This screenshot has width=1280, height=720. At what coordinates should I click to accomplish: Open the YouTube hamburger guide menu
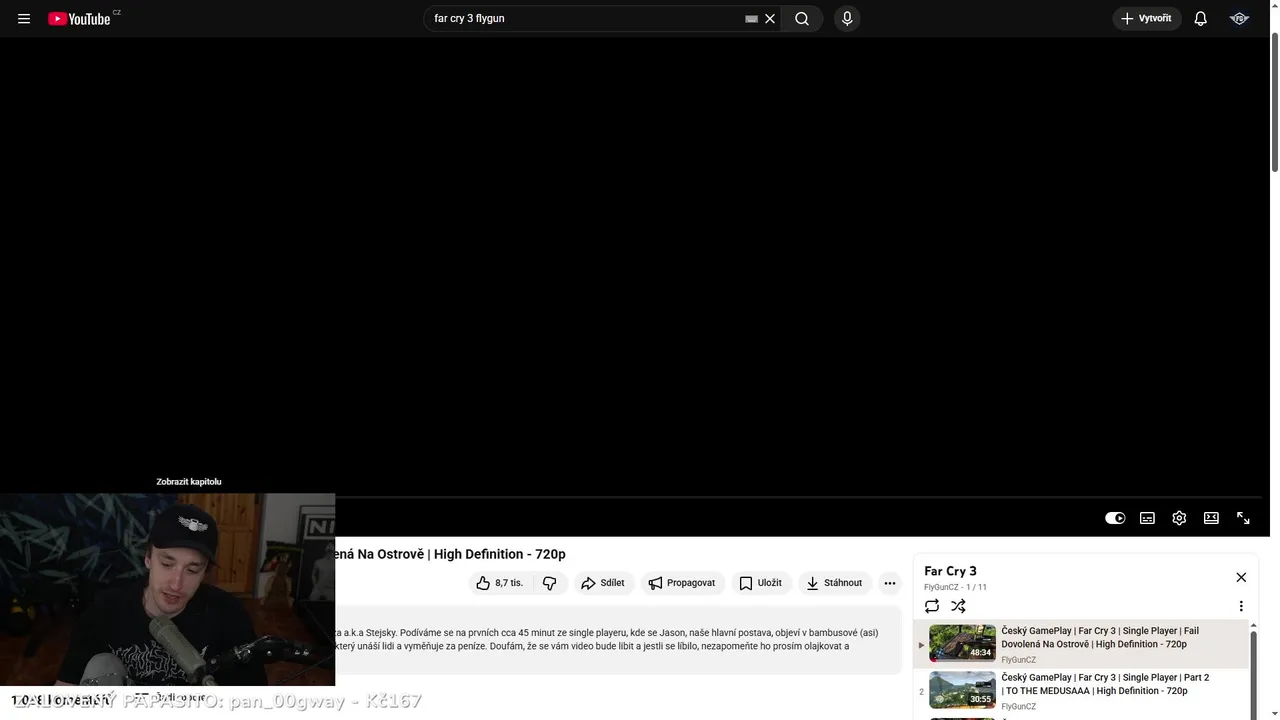pyautogui.click(x=24, y=19)
